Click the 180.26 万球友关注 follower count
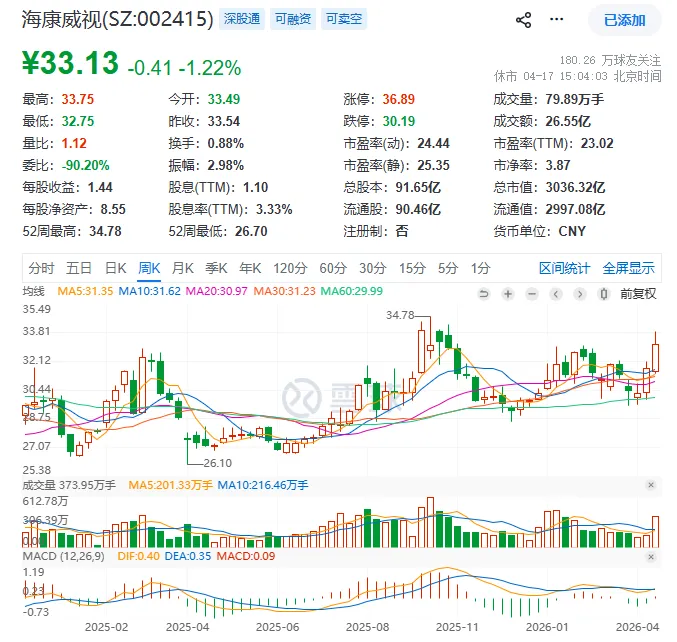 [x=611, y=60]
